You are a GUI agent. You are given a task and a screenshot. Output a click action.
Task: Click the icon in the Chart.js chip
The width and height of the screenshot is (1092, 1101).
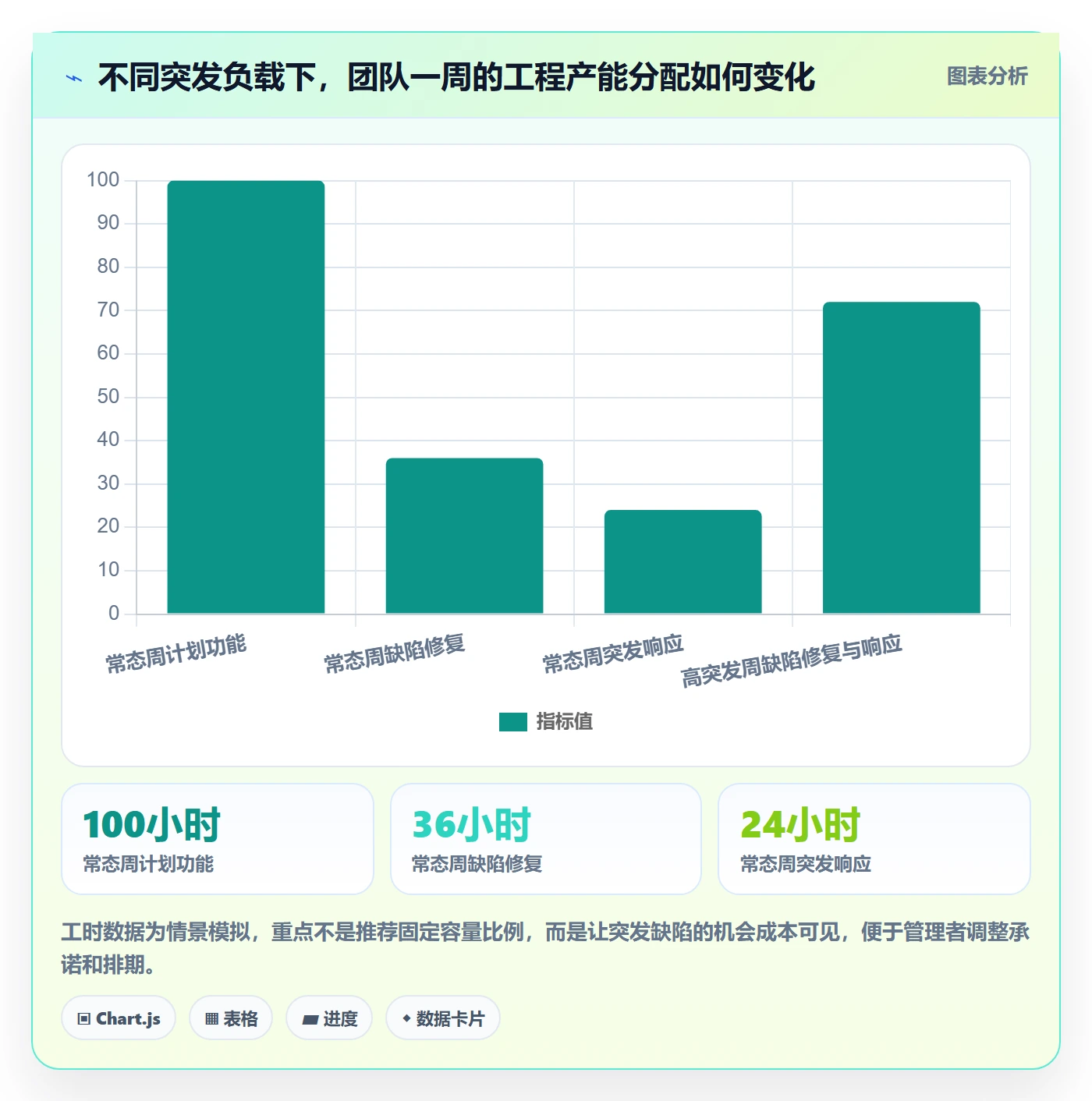tap(84, 1019)
